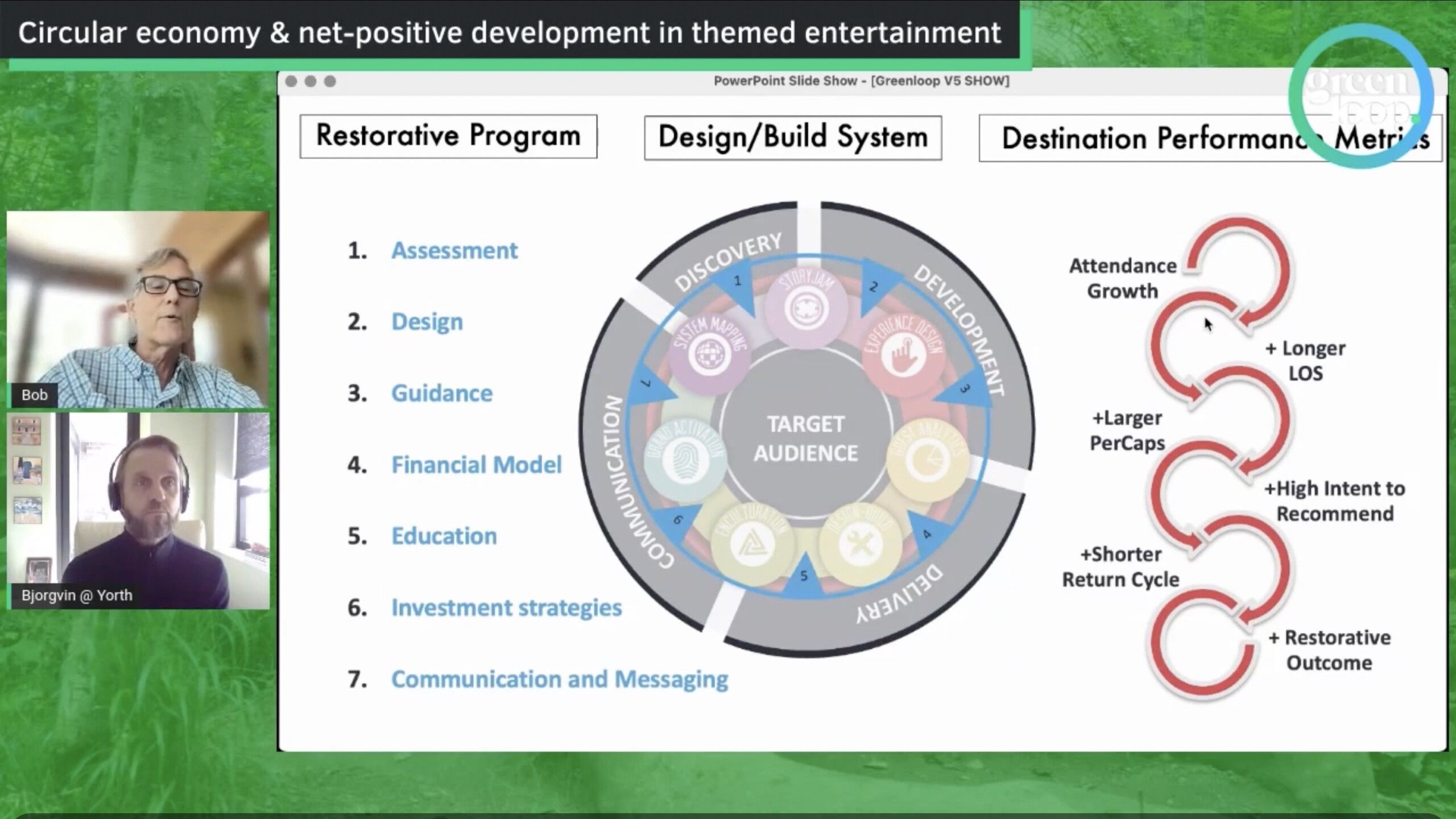Image resolution: width=1456 pixels, height=819 pixels.
Task: Click the Design-Build wrench icon
Action: (861, 544)
